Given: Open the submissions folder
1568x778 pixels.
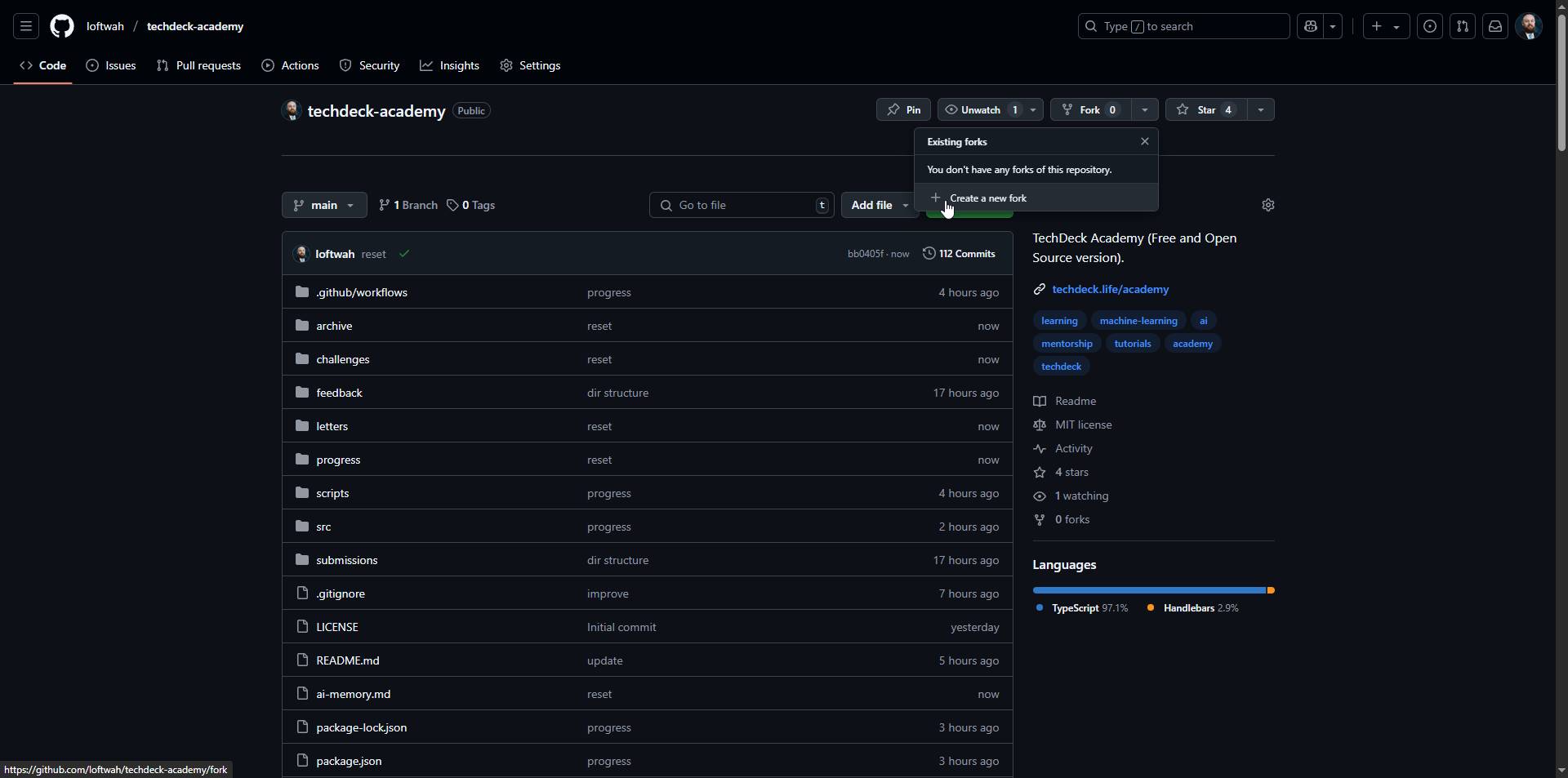Looking at the screenshot, I should tap(347, 560).
